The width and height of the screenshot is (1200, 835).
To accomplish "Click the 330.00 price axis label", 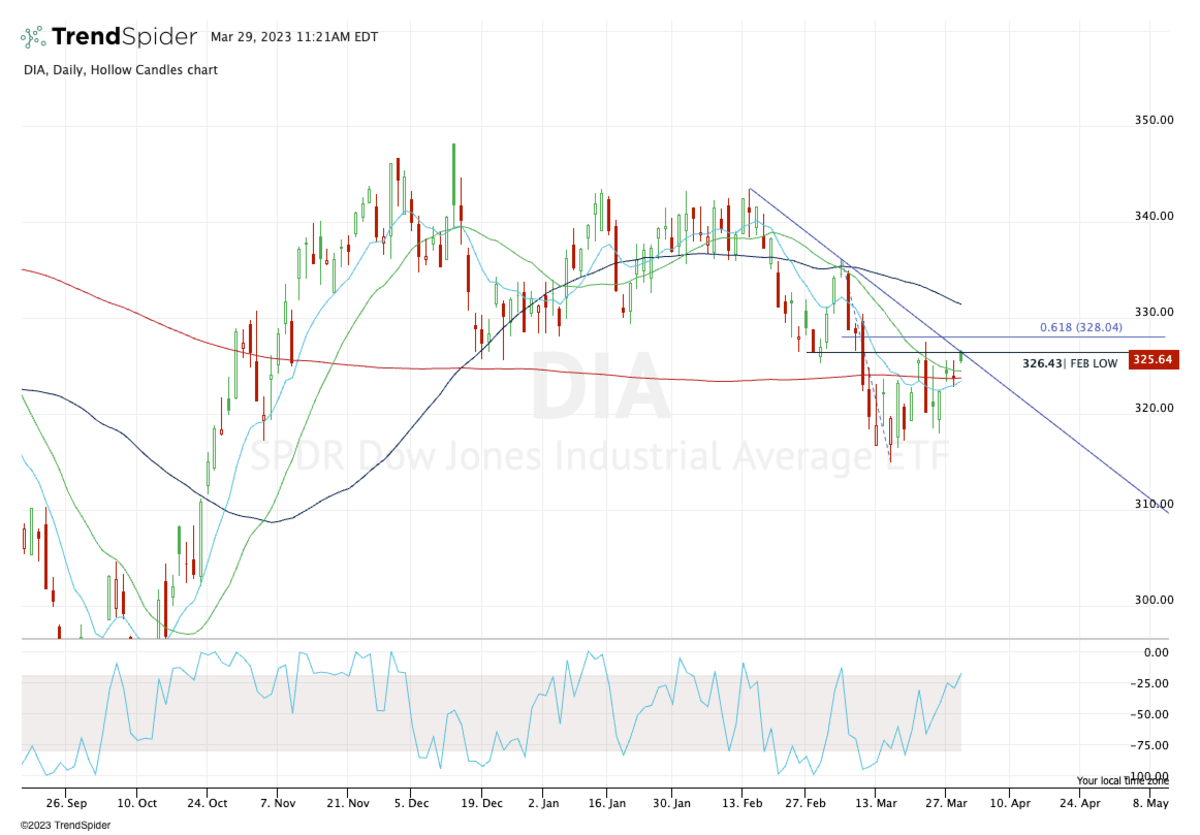I will [x=1154, y=312].
